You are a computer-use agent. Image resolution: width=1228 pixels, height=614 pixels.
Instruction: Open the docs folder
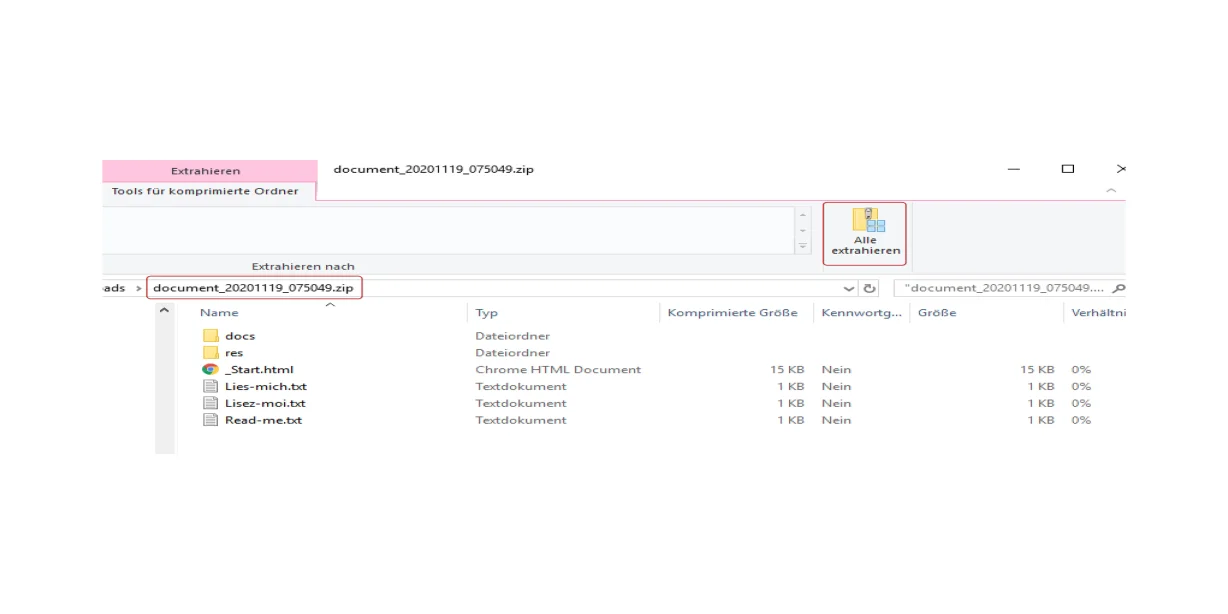[239, 335]
